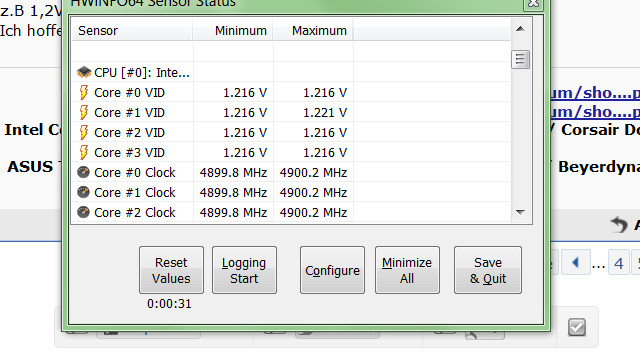Open the second truncated forum link below it
Image resolution: width=640 pixels, height=360 pixels.
pos(595,112)
